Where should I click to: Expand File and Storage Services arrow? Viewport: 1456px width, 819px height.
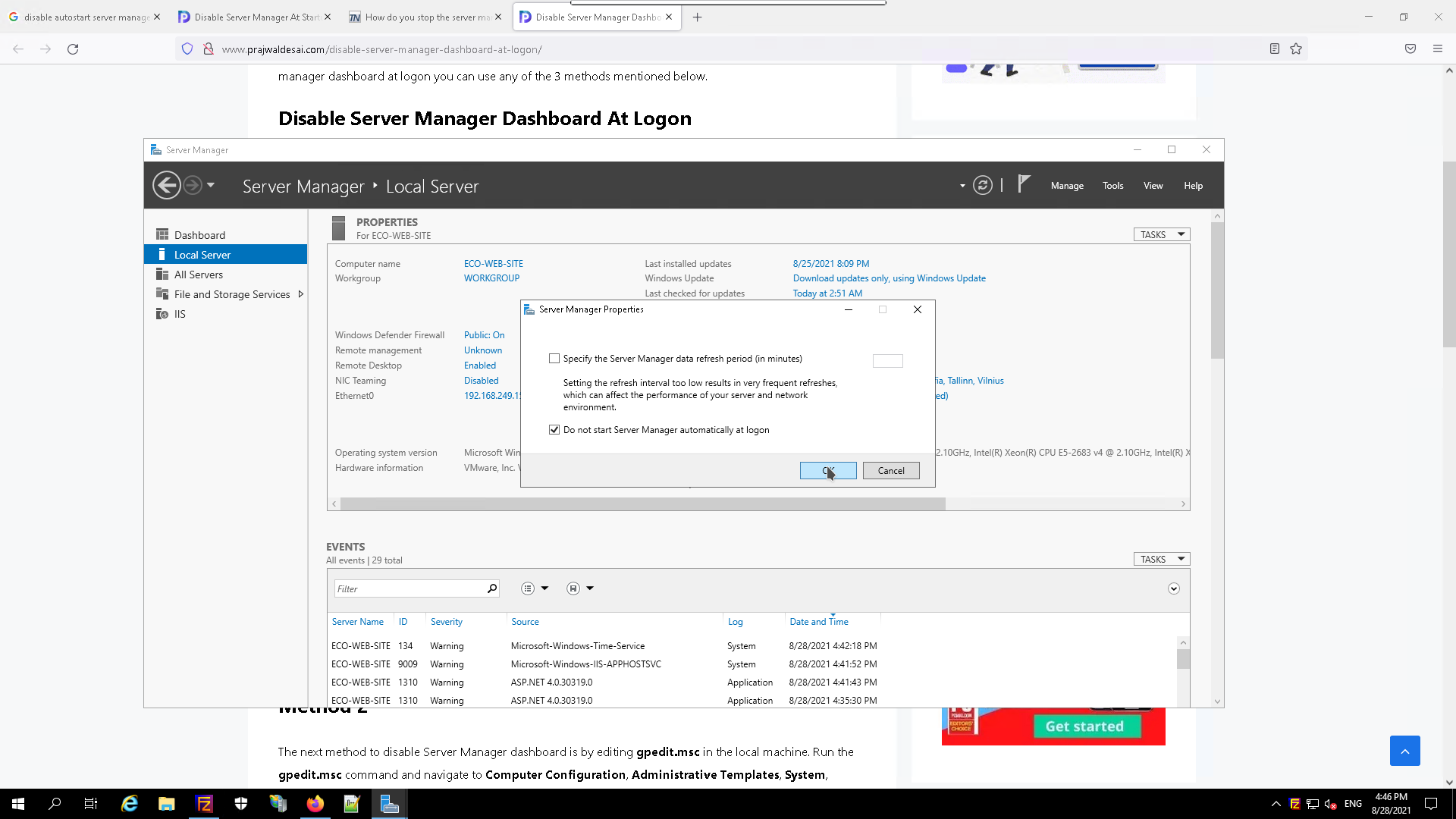click(x=301, y=294)
